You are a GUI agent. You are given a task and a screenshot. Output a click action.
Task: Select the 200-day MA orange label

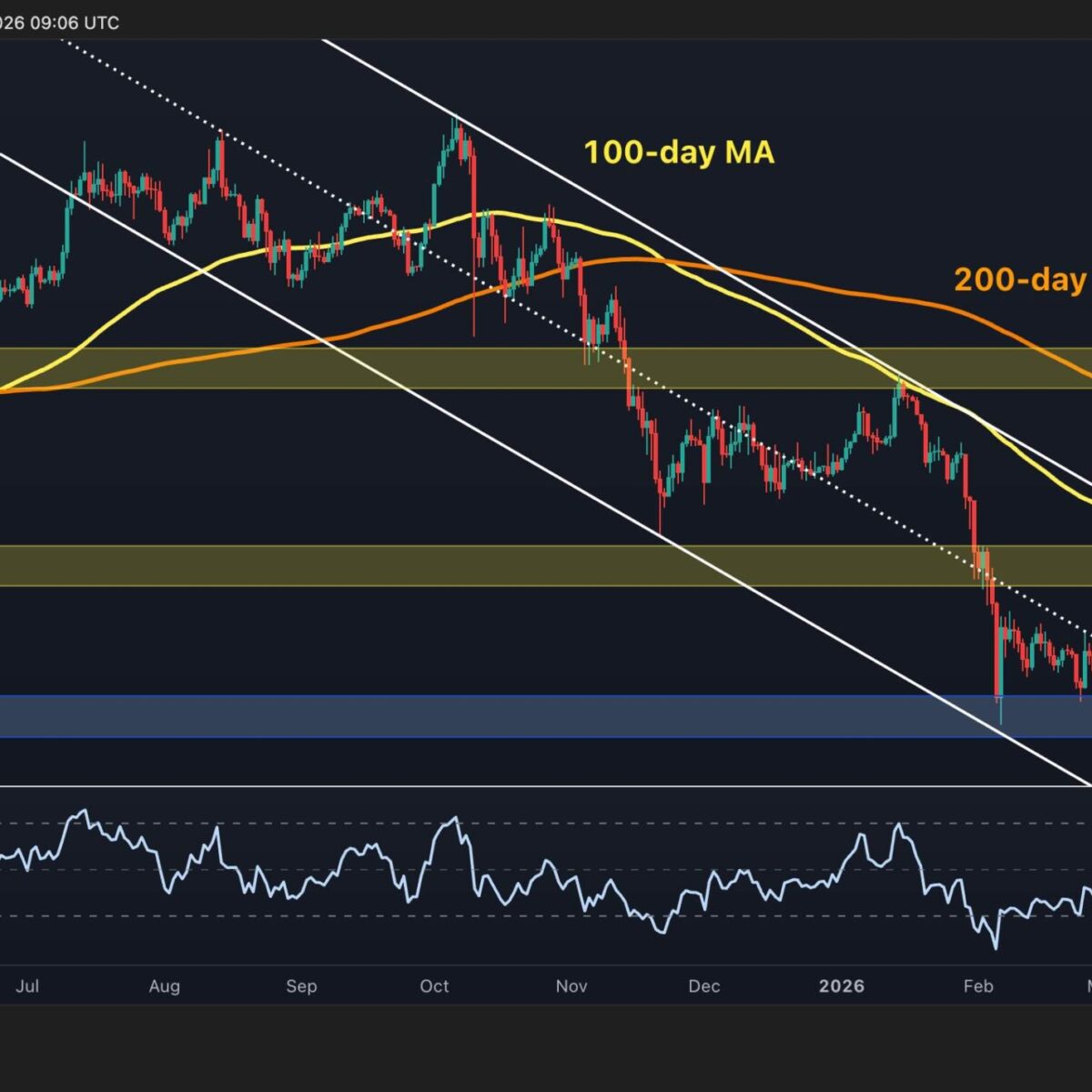[x=1021, y=279]
